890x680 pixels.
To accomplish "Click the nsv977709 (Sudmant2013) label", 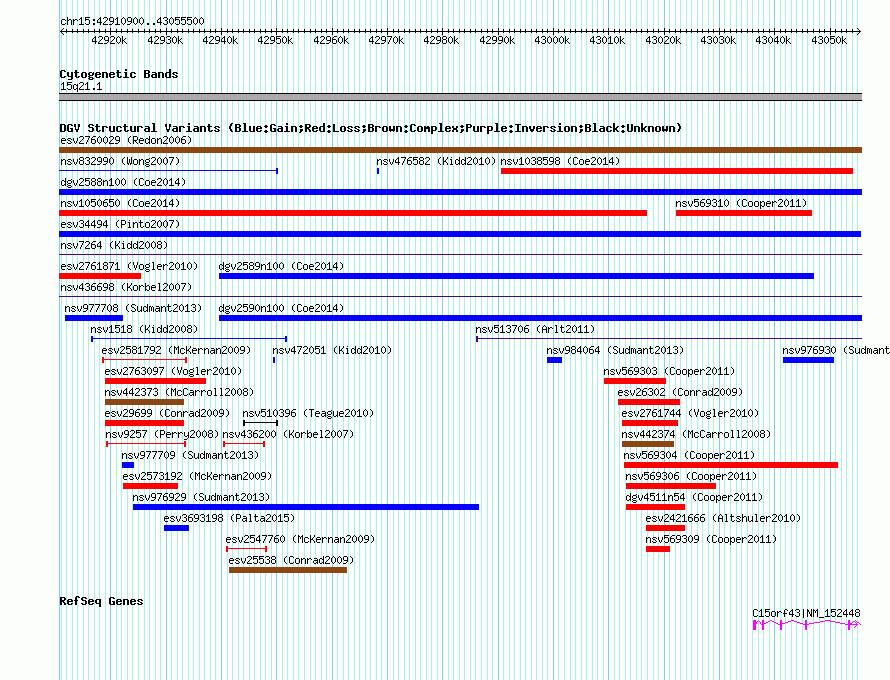I will 190,455.
